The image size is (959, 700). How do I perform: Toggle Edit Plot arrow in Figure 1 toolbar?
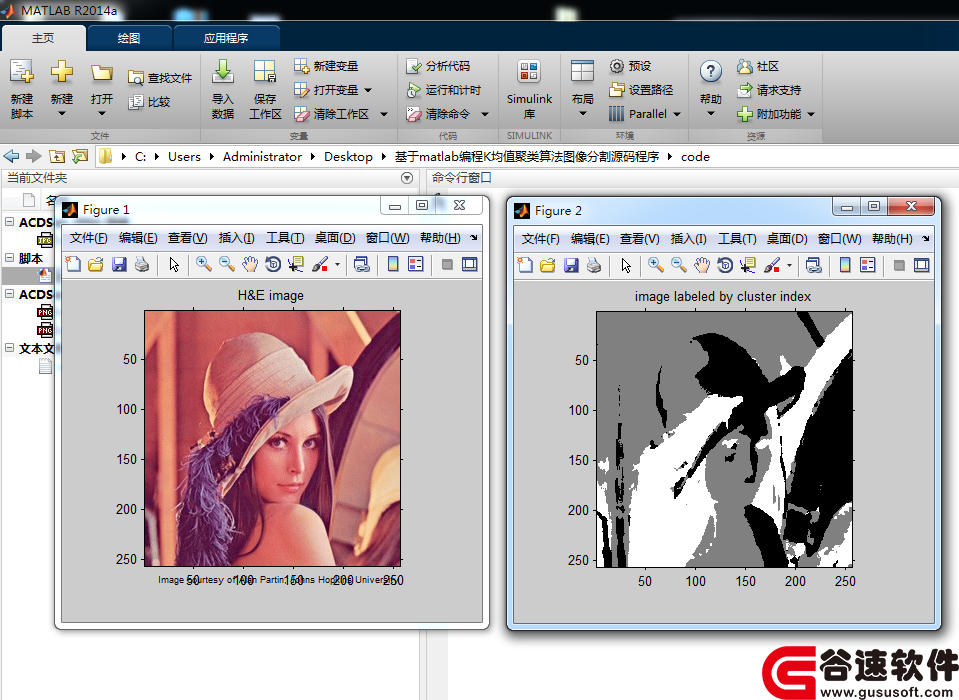click(174, 264)
